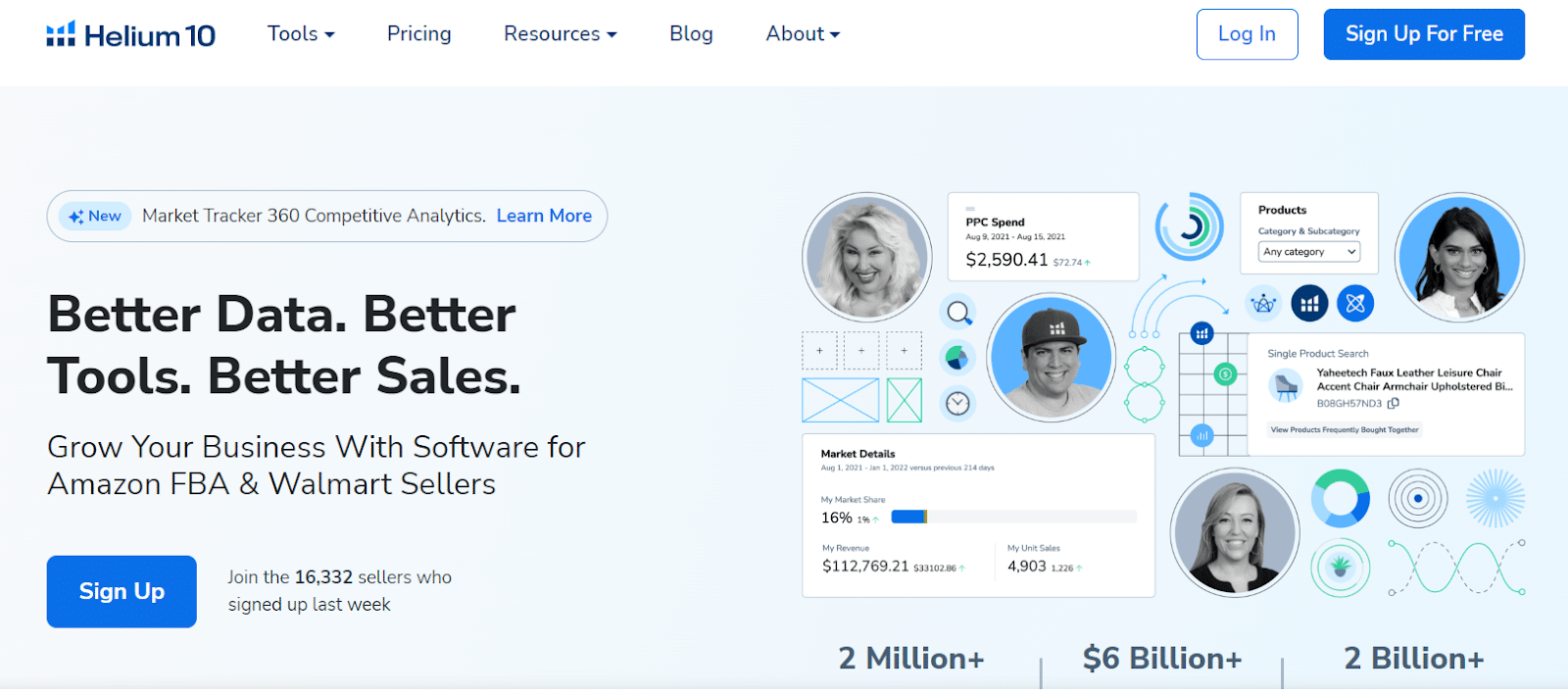Click View Products Frequently Bought Together
This screenshot has width=1568, height=693.
(1345, 429)
